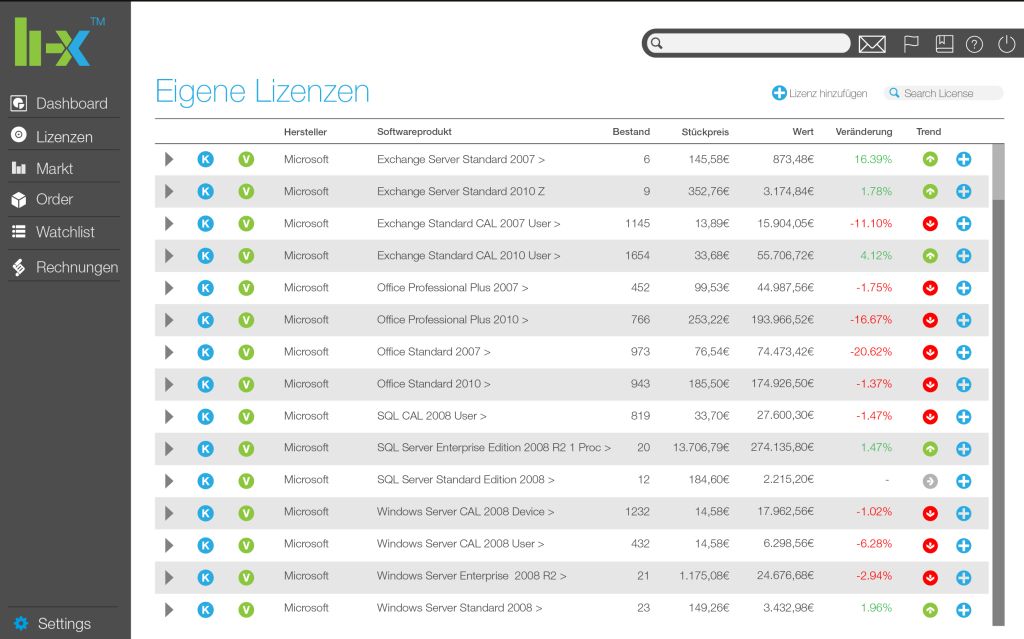Screen dimensions: 1024x639
Task: Click the license table vertical scrollbar thumb
Action: pyautogui.click(x=998, y=172)
